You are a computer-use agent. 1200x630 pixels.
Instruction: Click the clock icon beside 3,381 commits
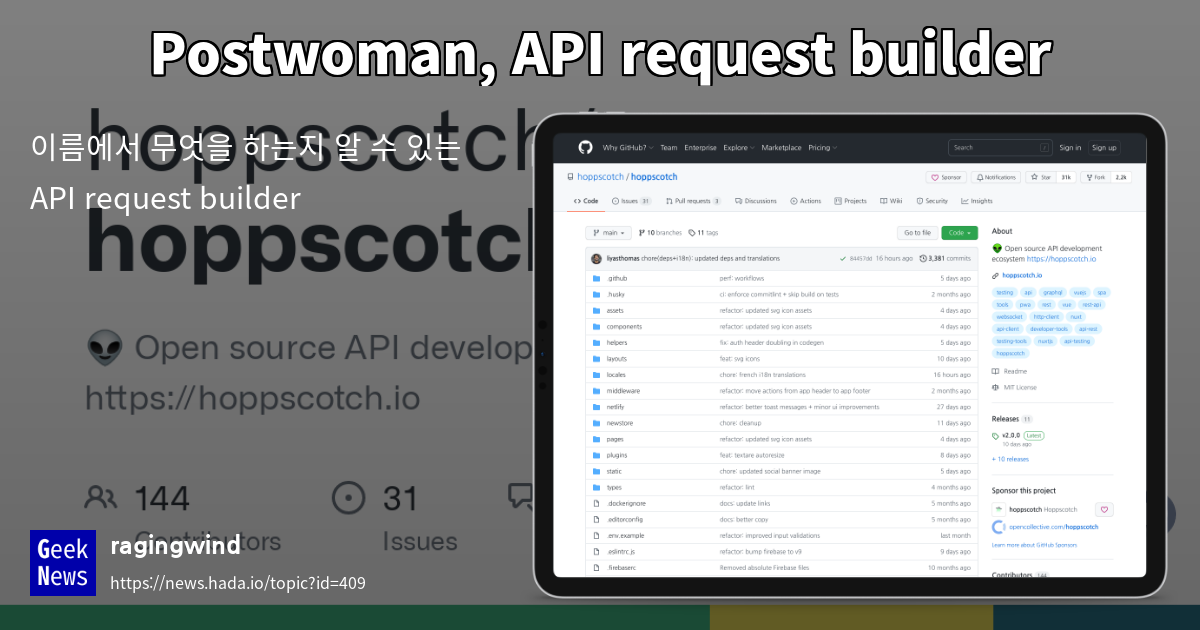(x=922, y=258)
